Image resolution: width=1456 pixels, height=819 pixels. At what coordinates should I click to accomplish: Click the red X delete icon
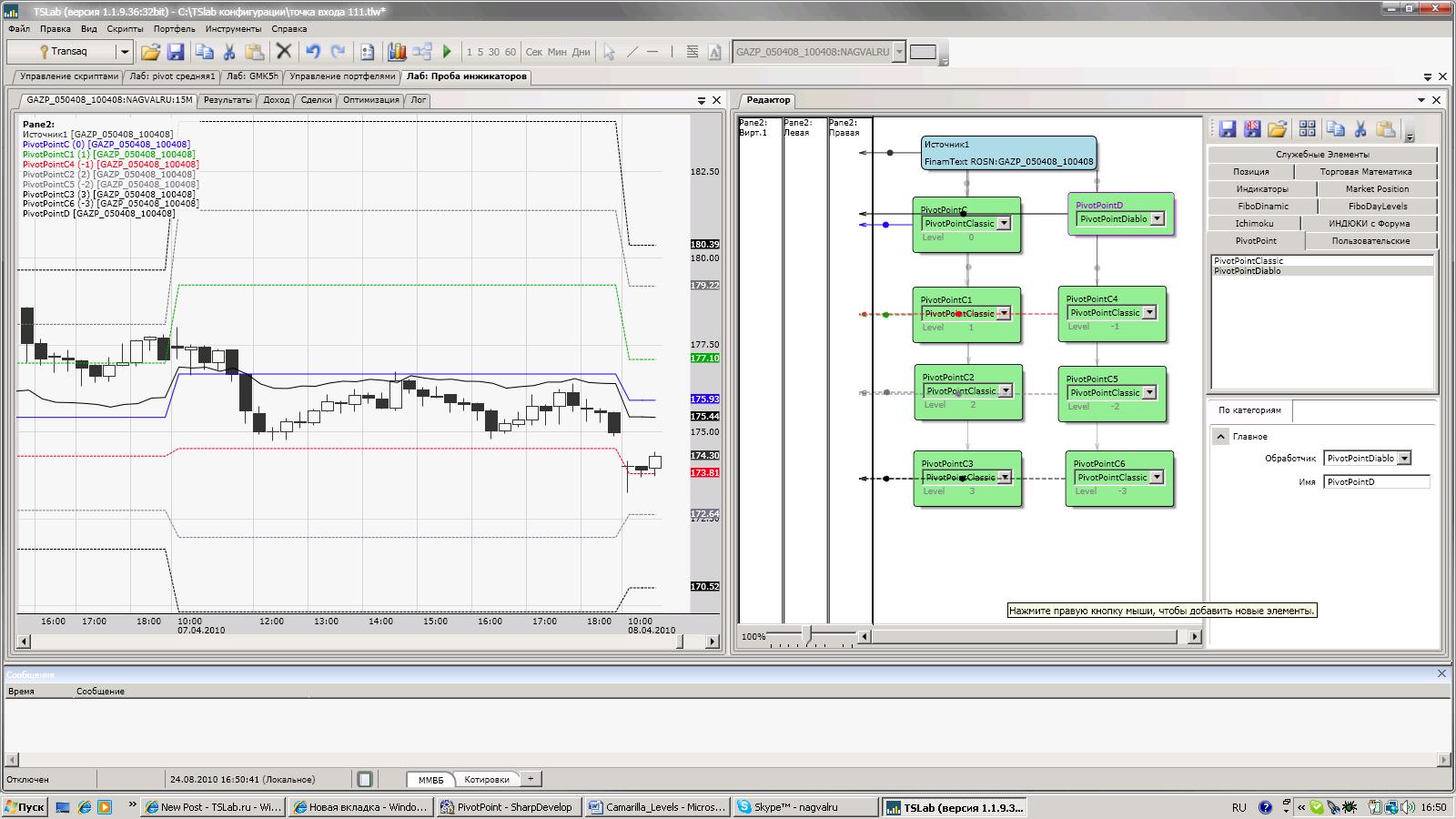click(284, 52)
